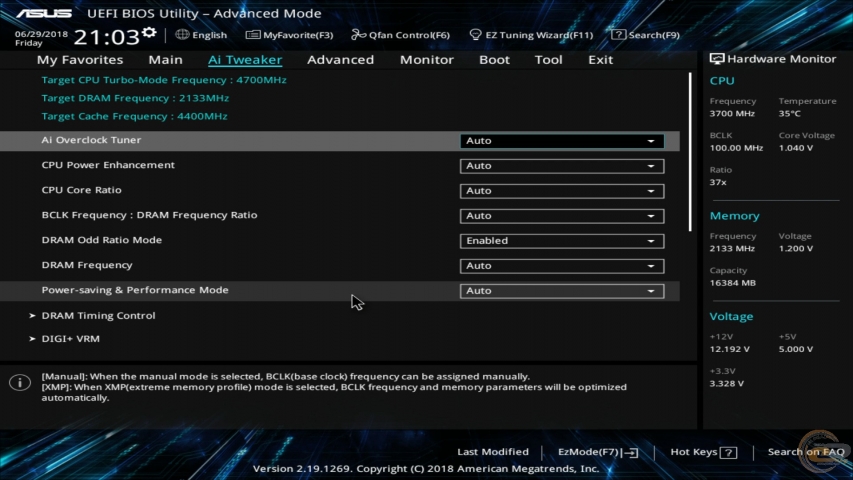Switch to EzMode(F7)
This screenshot has height=480, width=853.
tap(598, 452)
